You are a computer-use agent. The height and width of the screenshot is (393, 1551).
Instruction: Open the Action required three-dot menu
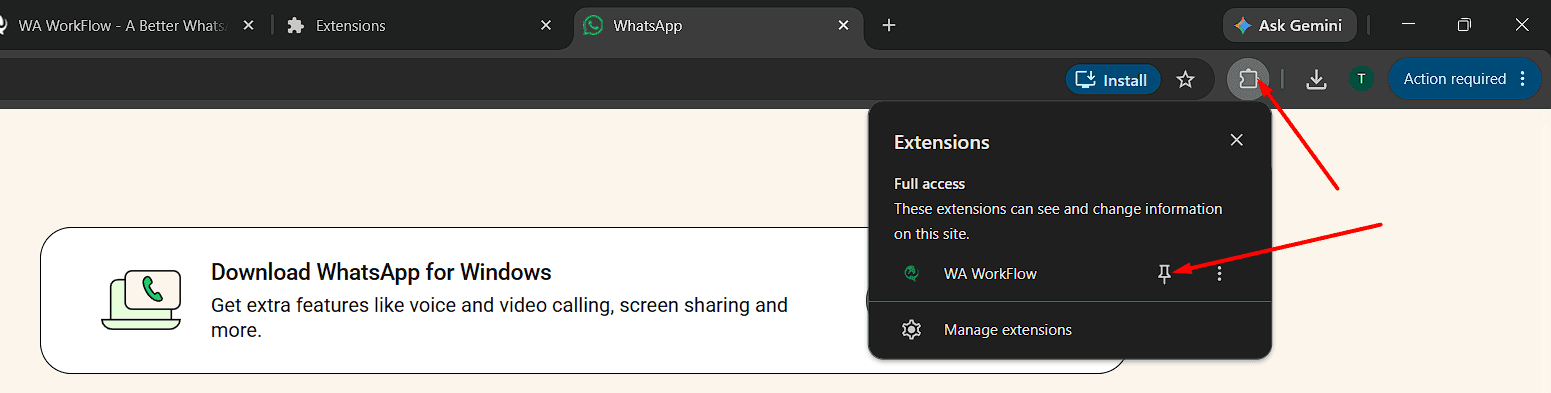coord(1523,79)
